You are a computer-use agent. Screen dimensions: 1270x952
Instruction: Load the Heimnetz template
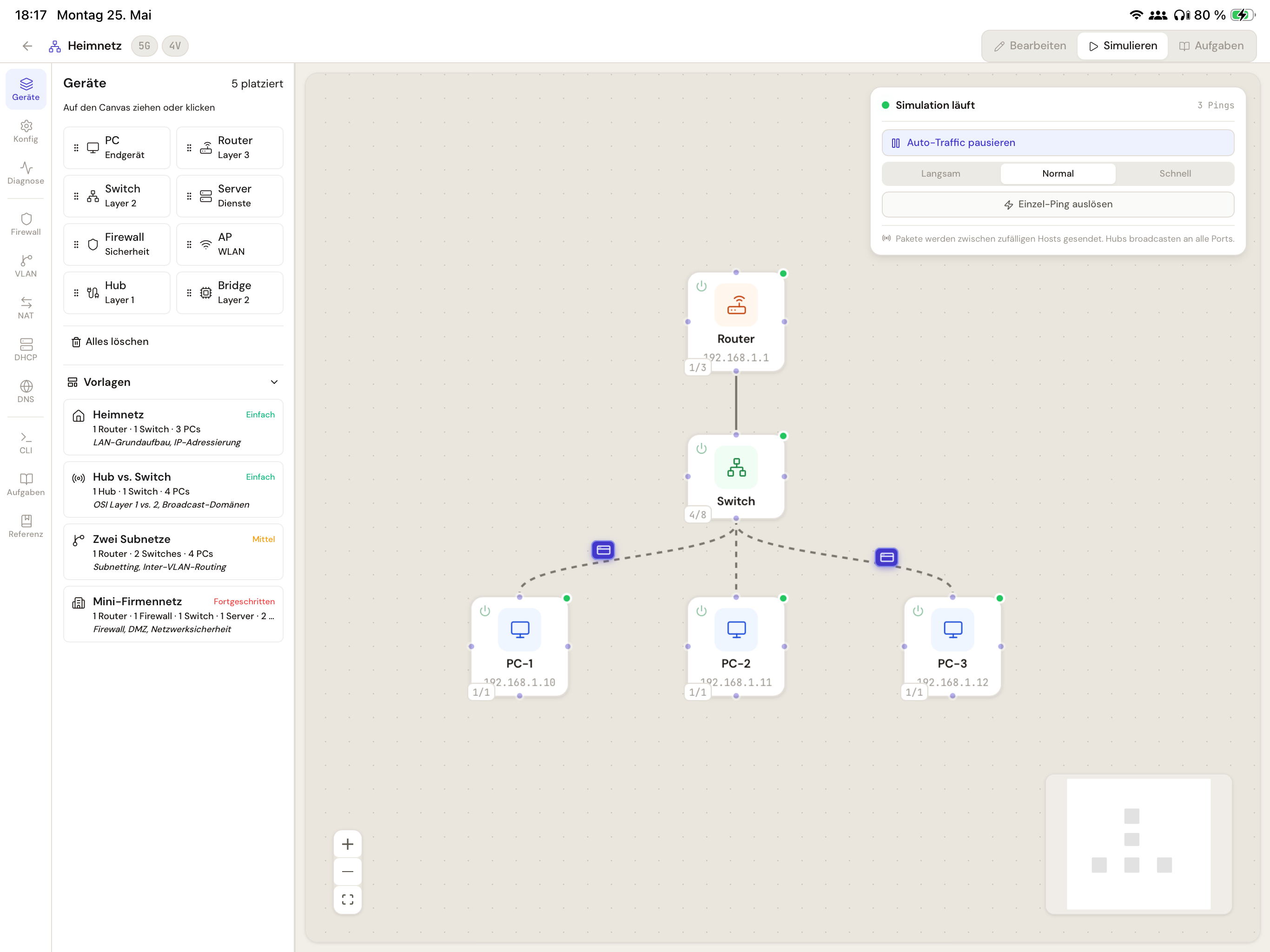coord(173,427)
